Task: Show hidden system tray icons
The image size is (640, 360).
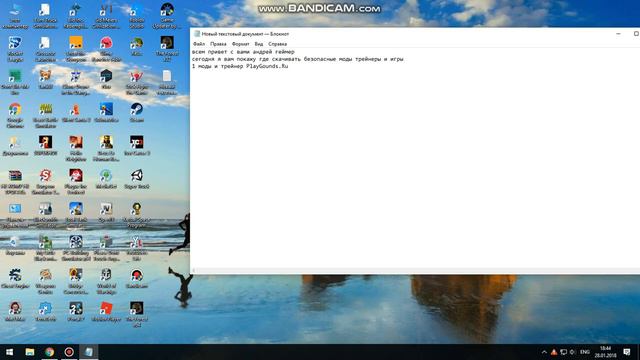Action: pos(544,352)
